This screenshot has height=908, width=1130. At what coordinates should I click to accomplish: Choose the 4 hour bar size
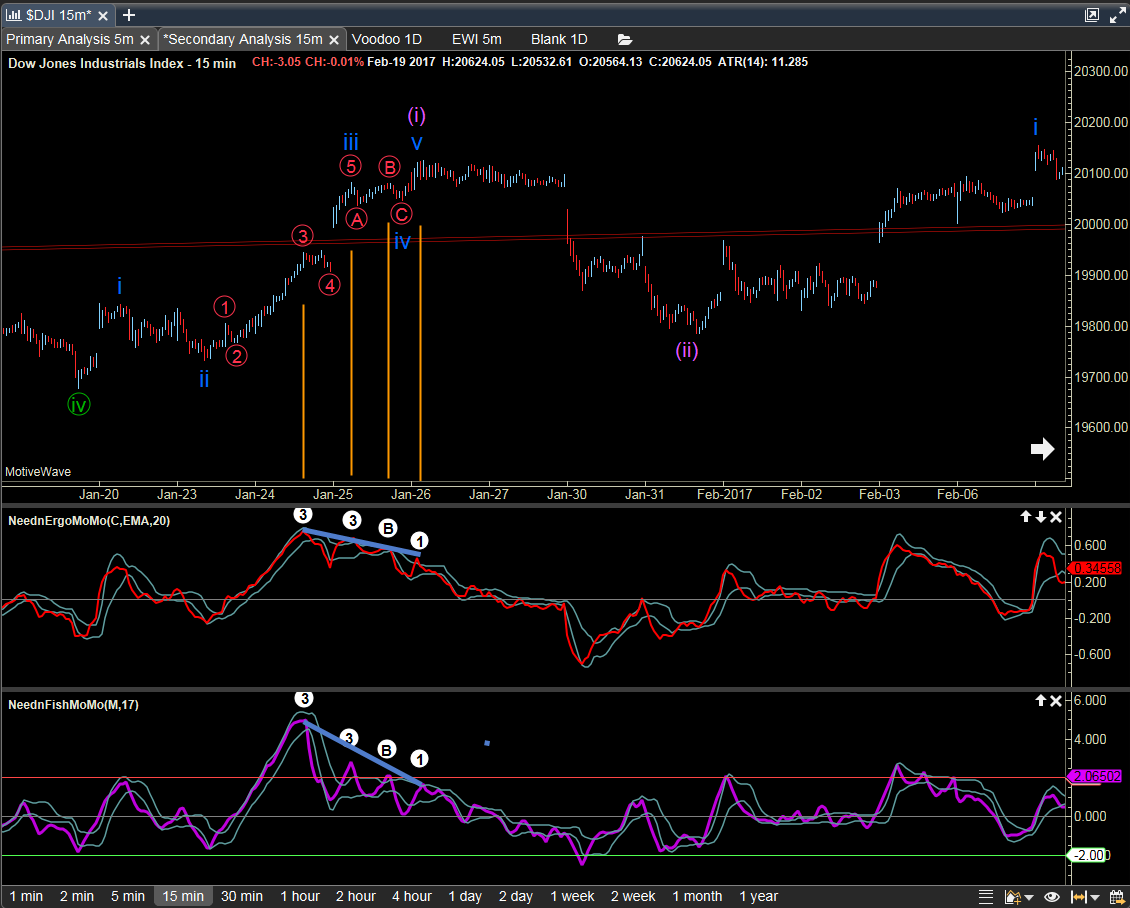pos(412,896)
